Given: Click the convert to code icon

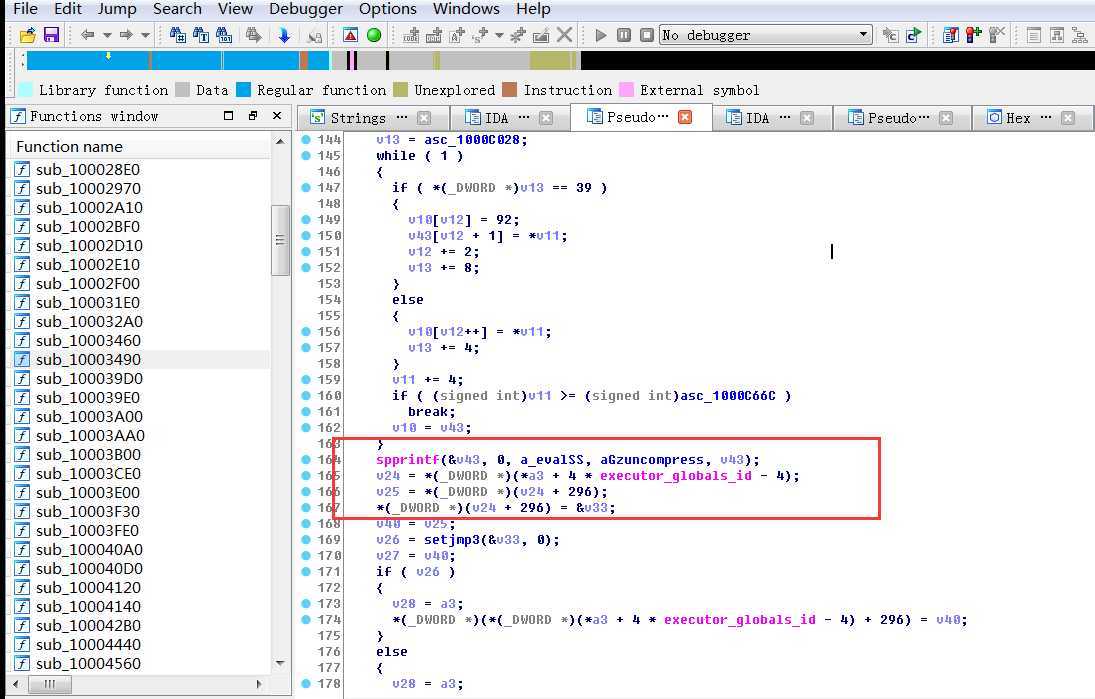Looking at the screenshot, I should 411,35.
